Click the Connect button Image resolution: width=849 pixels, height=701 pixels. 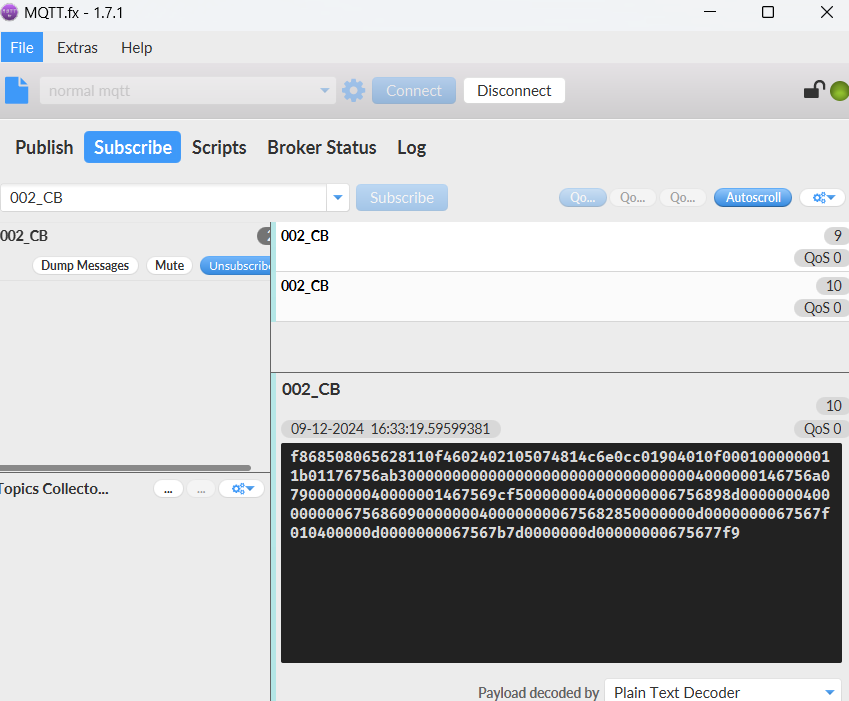pyautogui.click(x=414, y=90)
